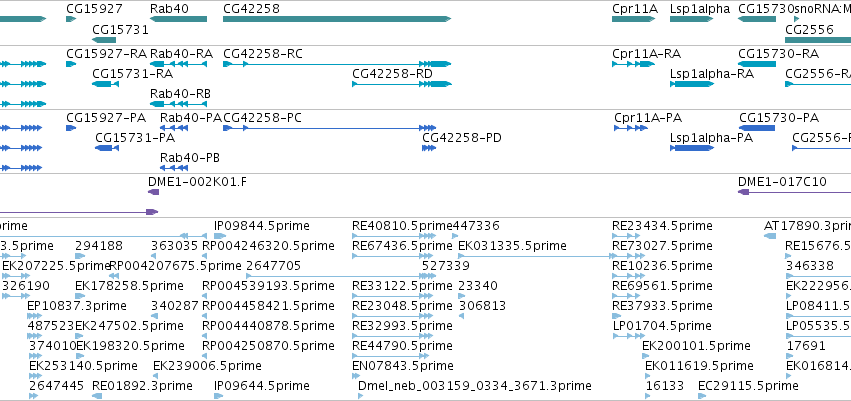Click the long CG42258 gene bar
This screenshot has height=401, width=851.
pyautogui.click(x=336, y=19)
